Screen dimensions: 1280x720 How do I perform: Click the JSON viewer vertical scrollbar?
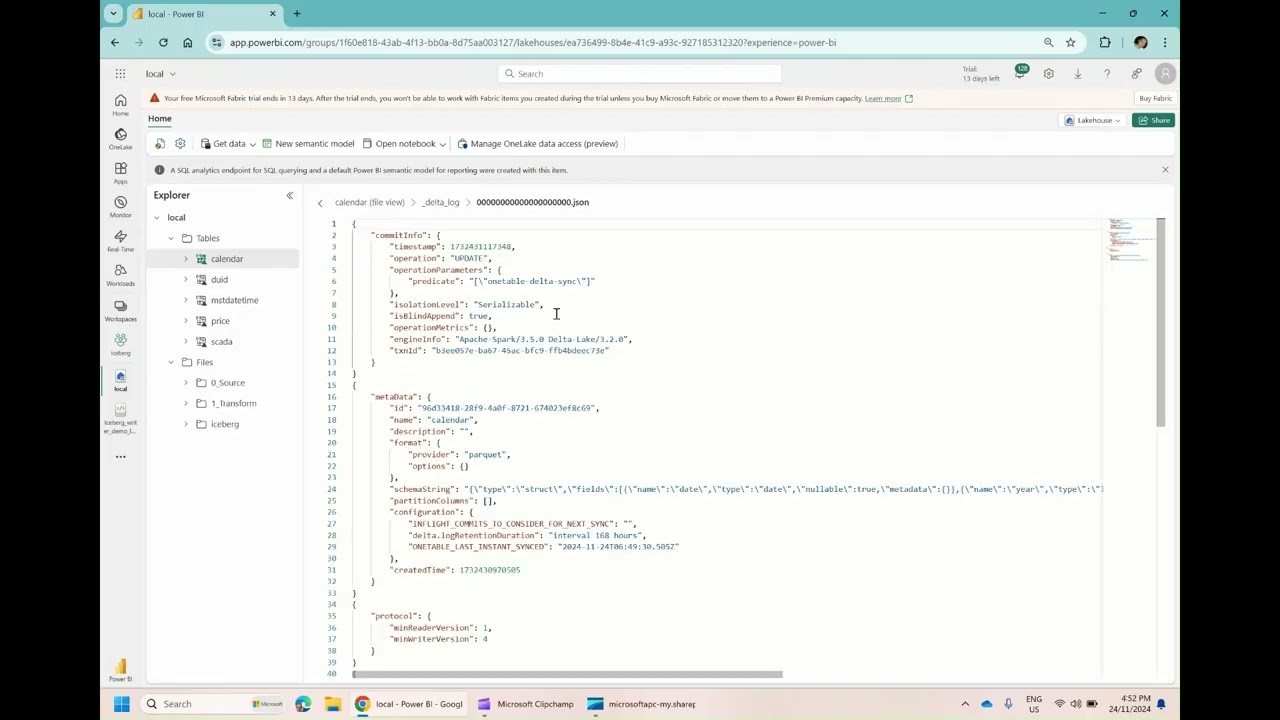(1160, 322)
